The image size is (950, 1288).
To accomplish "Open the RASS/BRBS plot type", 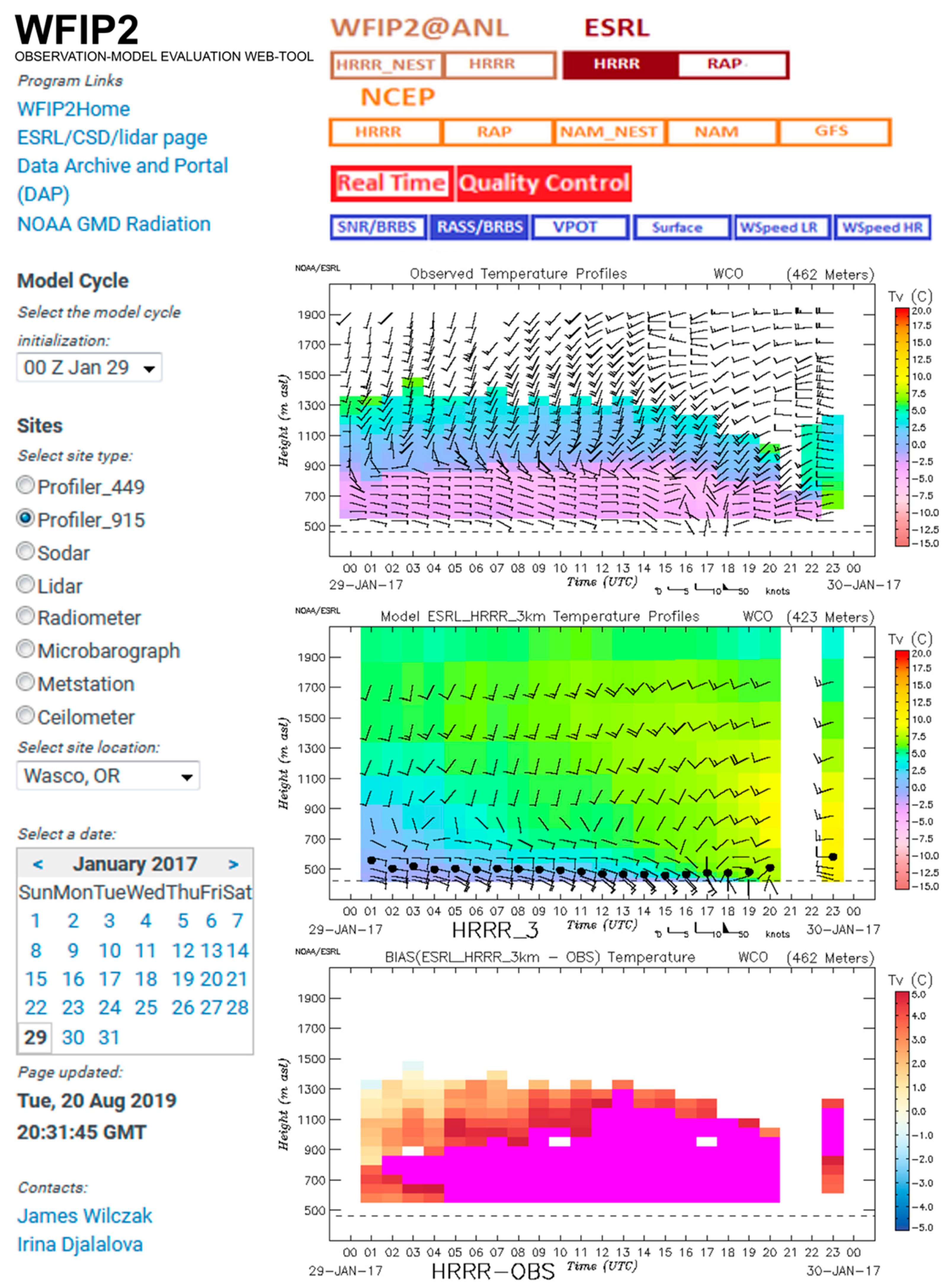I will point(480,228).
